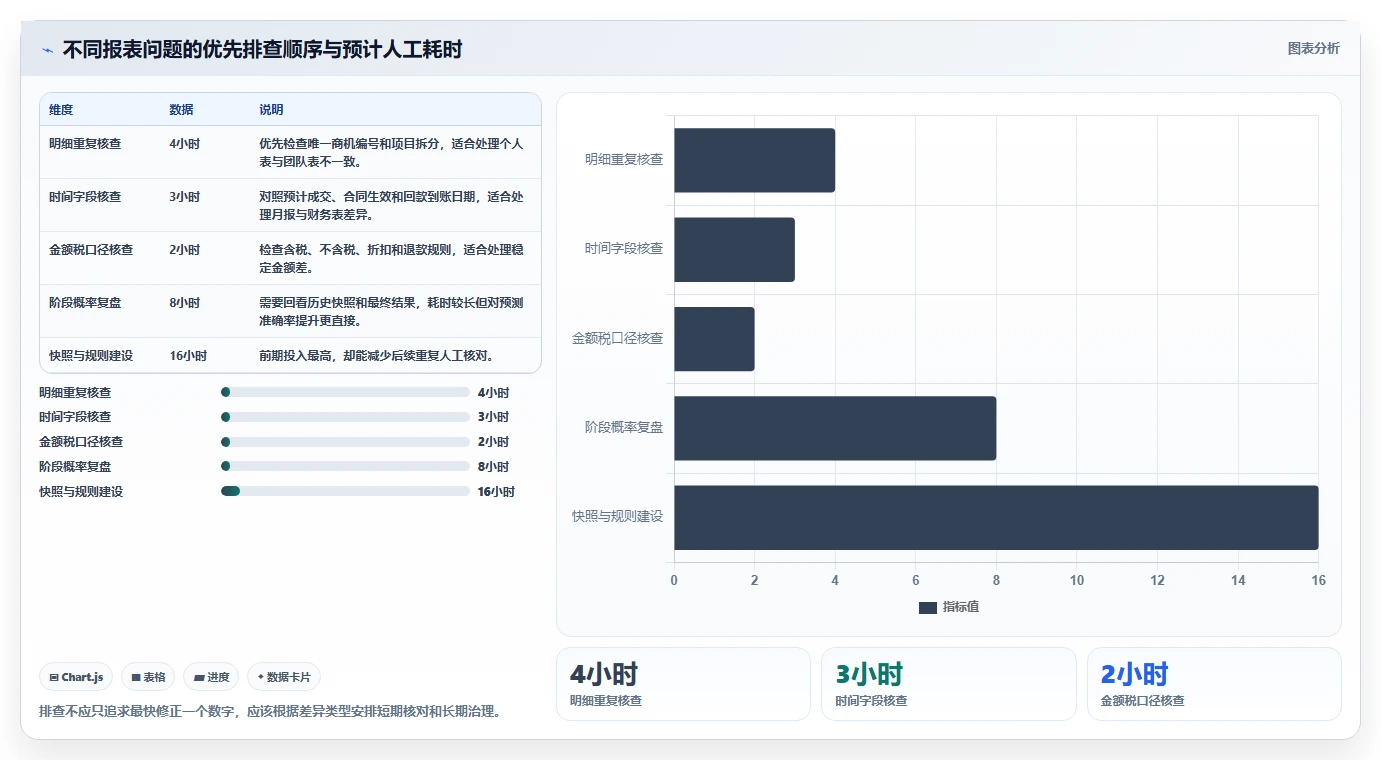This screenshot has height=760, width=1381.
Task: Click description starting 优先检查唯一商机编号
Action: point(391,153)
